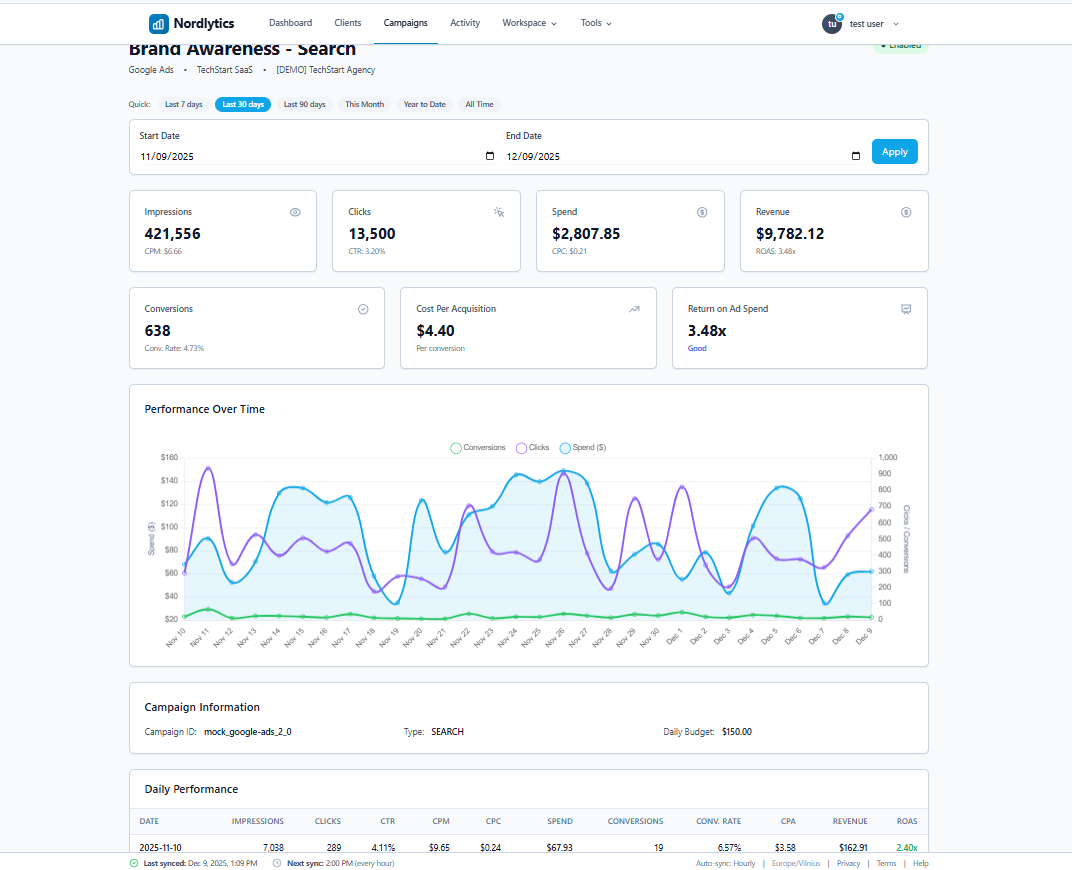Click the dollar icon on the Spend card
The image size is (1072, 870).
coord(702,212)
